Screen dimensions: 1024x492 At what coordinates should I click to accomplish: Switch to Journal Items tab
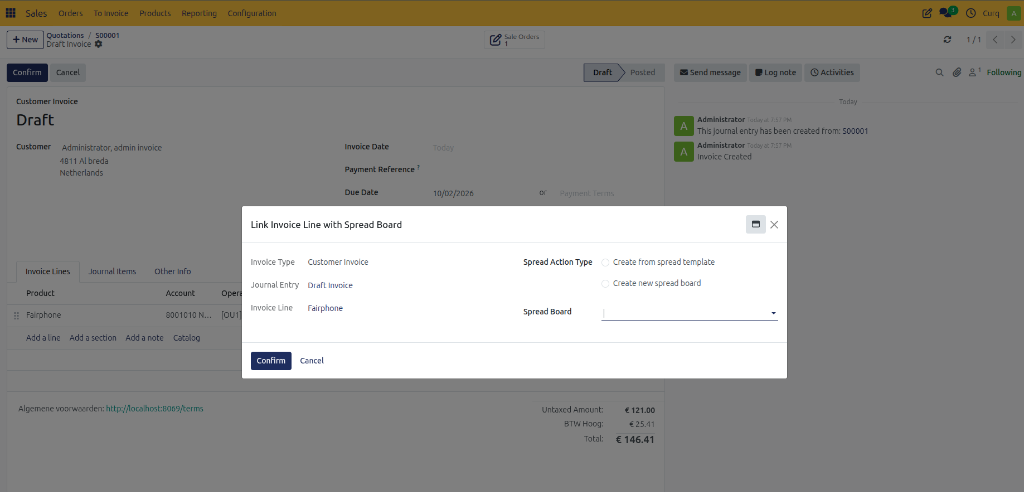(x=112, y=271)
